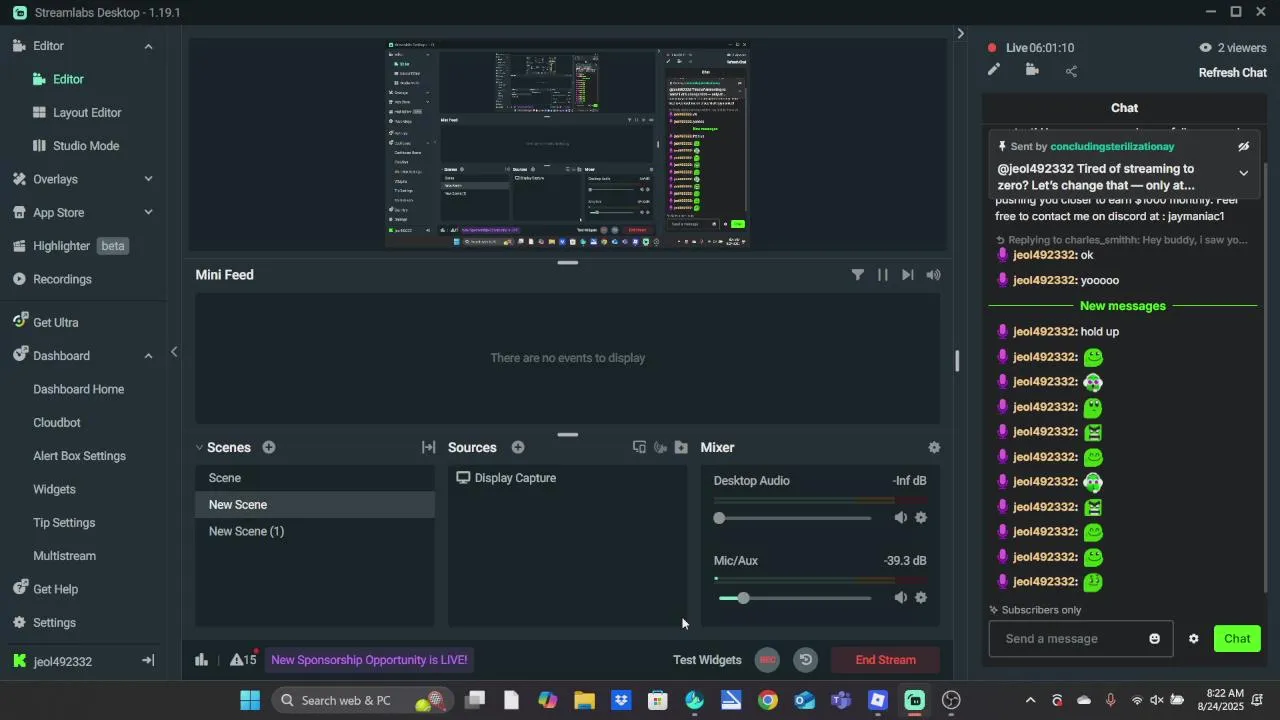The image size is (1280, 720).
Task: Open the performance stats bar chart icon
Action: point(201,660)
